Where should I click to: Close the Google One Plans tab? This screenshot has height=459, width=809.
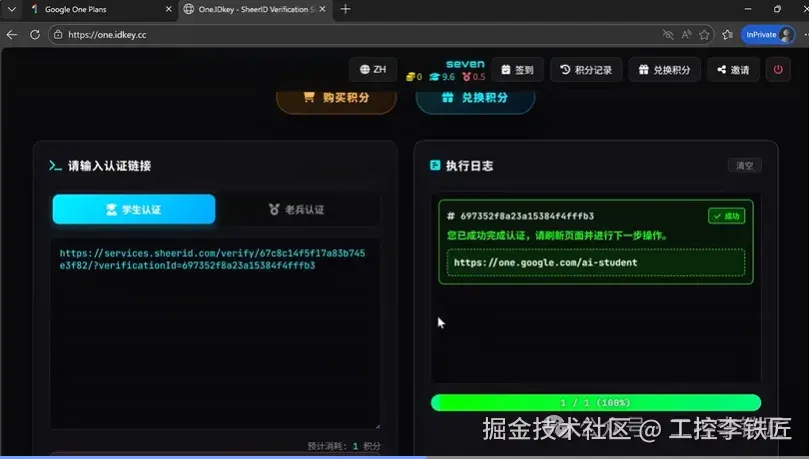(x=168, y=9)
